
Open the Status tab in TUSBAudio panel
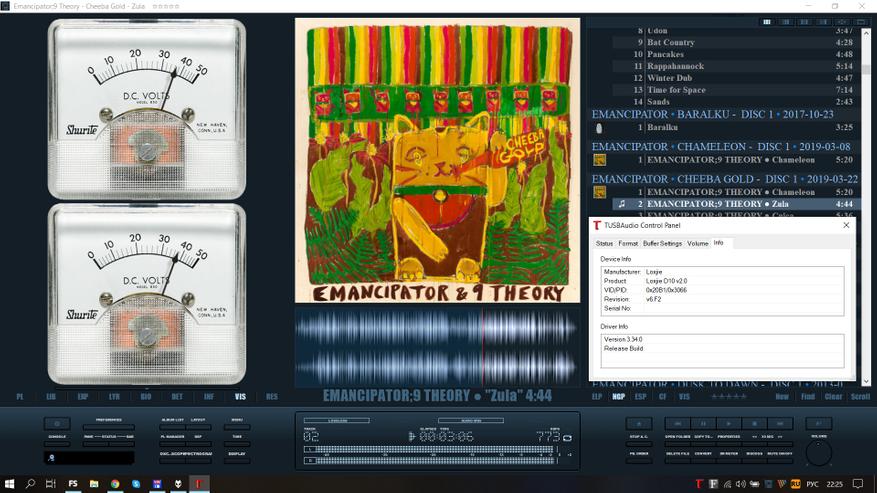point(604,243)
